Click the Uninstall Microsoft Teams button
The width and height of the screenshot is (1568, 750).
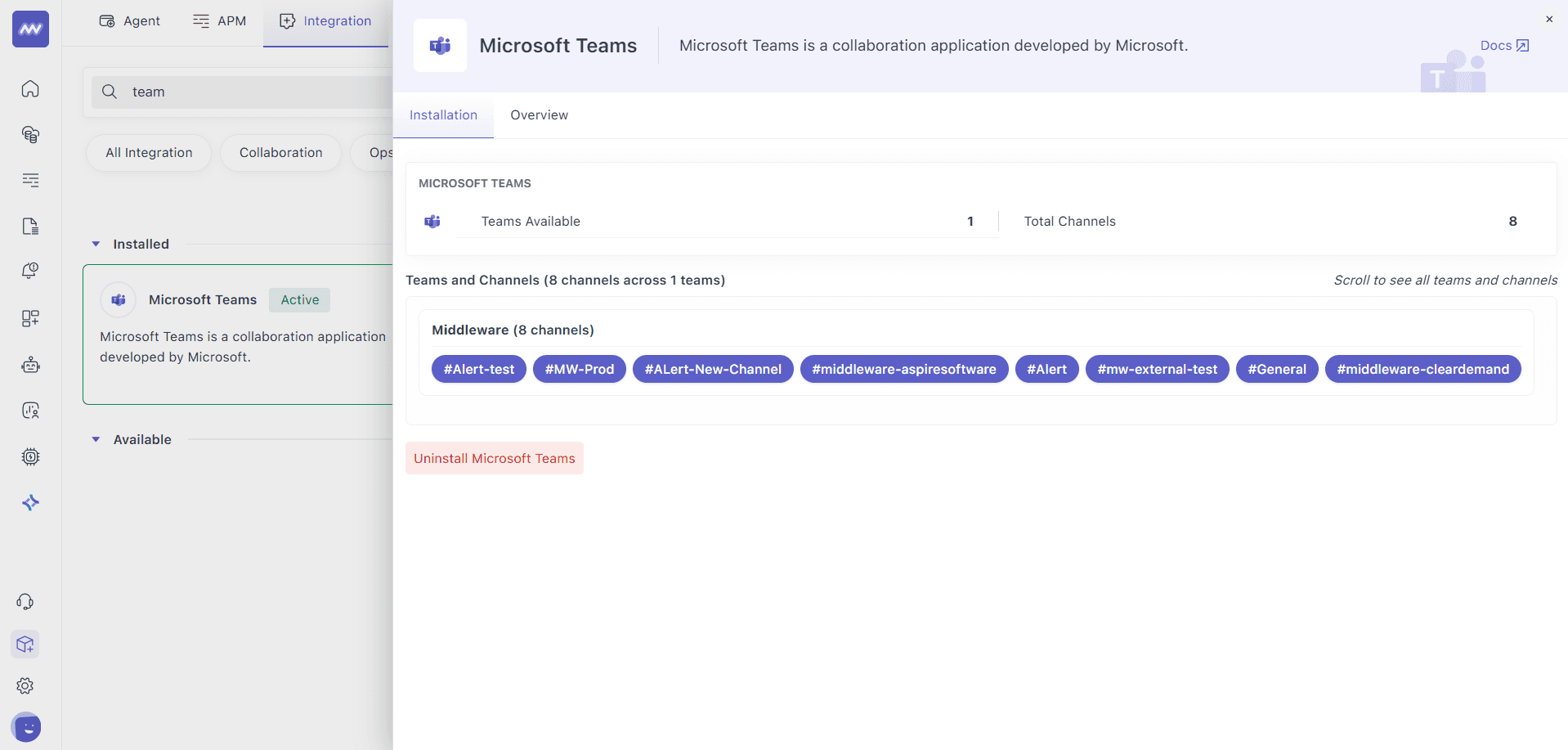tap(494, 458)
